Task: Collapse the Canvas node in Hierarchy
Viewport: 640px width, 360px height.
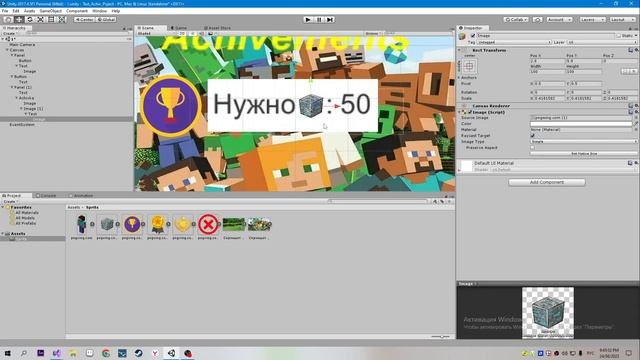Action: pos(7,50)
